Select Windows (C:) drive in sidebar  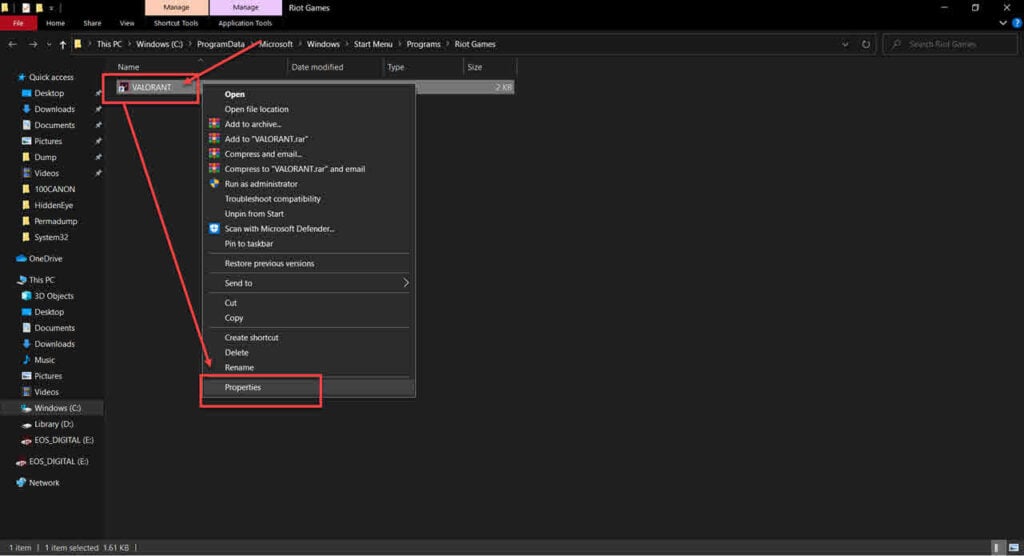[57, 408]
